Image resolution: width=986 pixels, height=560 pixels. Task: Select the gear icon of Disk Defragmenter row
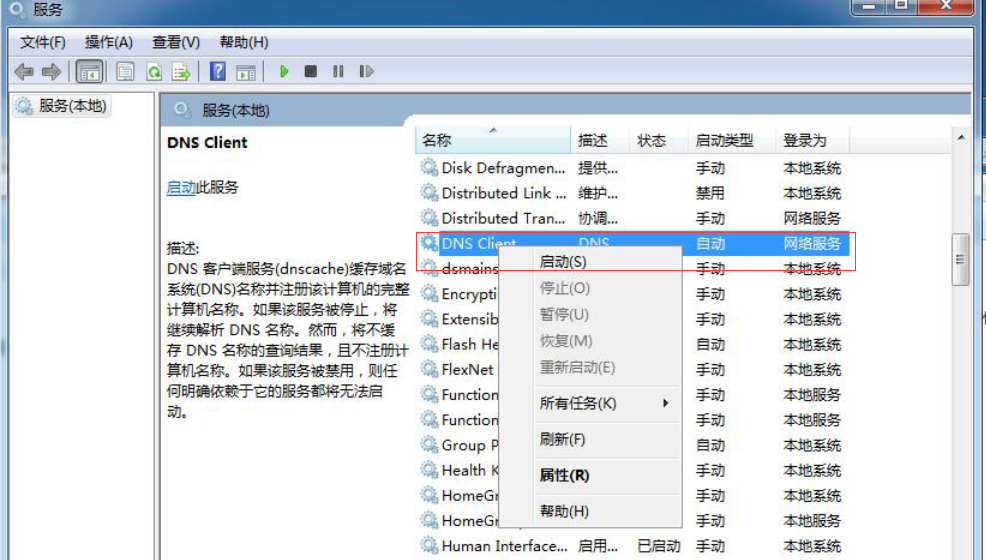429,168
